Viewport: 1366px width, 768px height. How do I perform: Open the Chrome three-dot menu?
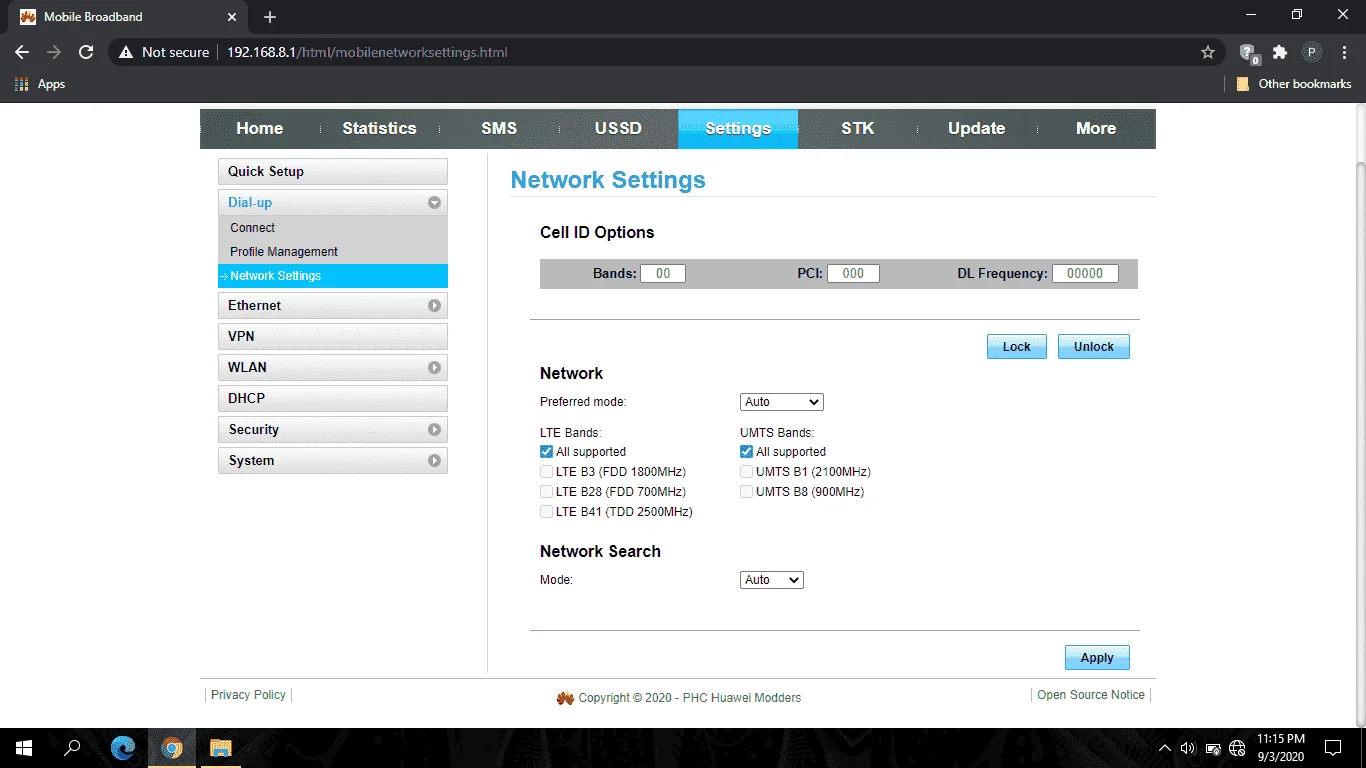pyautogui.click(x=1344, y=52)
